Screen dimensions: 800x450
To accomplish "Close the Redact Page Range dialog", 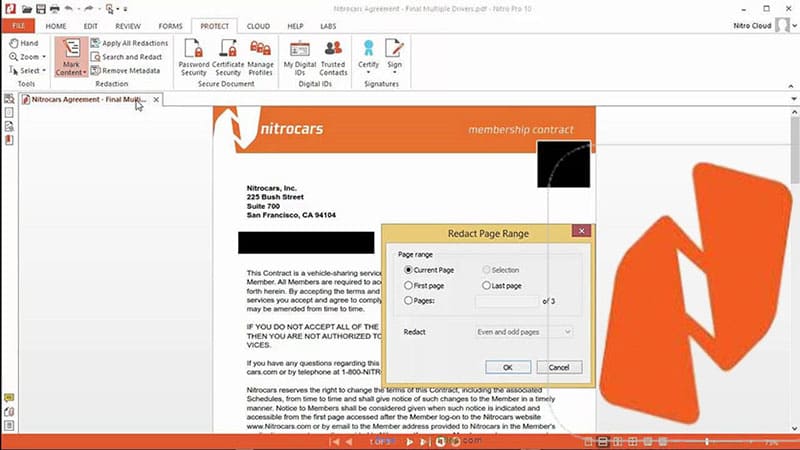I will [x=581, y=231].
